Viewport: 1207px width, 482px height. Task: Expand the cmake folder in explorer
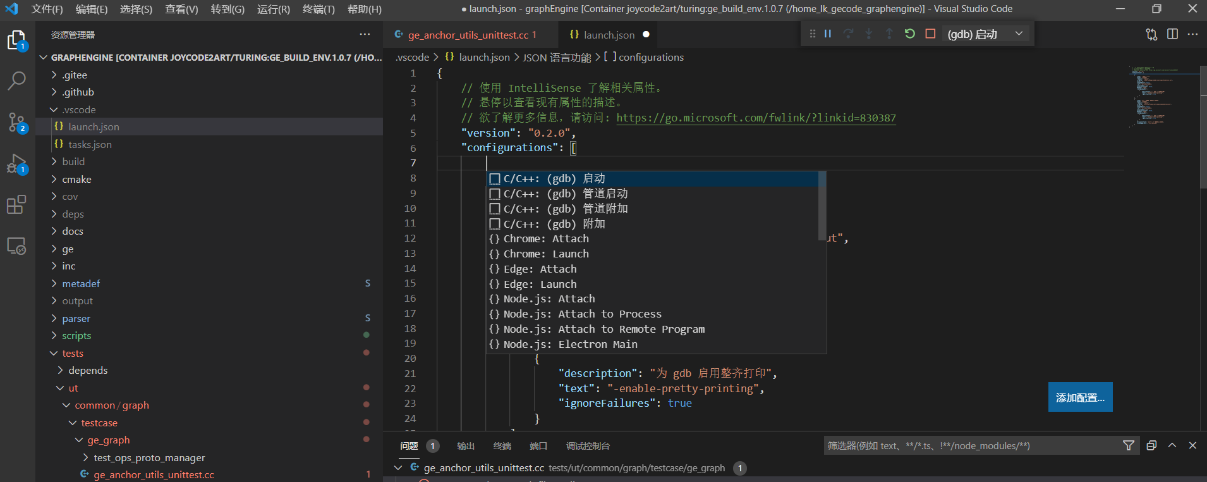(76, 179)
